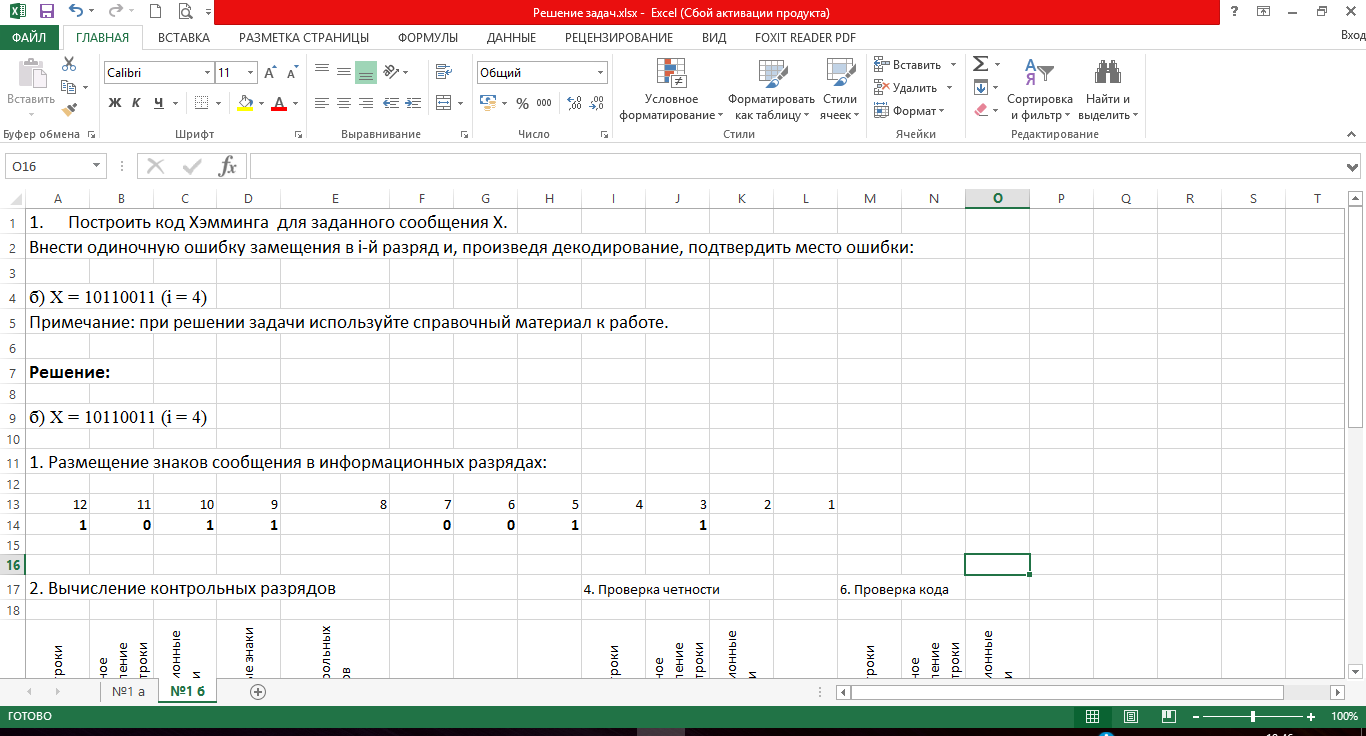The height and width of the screenshot is (736, 1366).
Task: Open Сортировка и фильтр menu
Action: (1040, 89)
